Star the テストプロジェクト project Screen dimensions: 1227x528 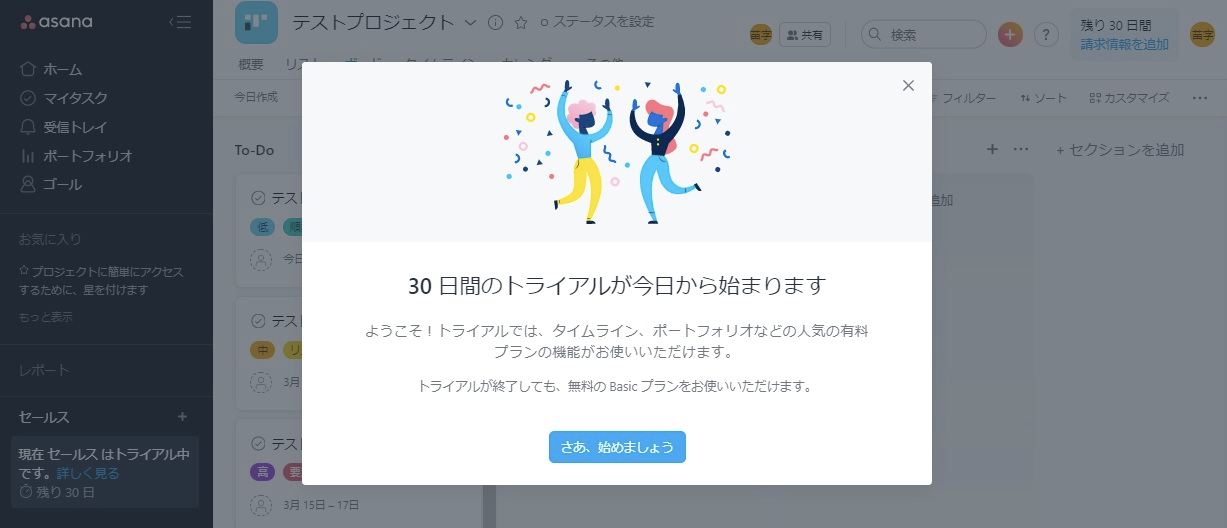520,22
